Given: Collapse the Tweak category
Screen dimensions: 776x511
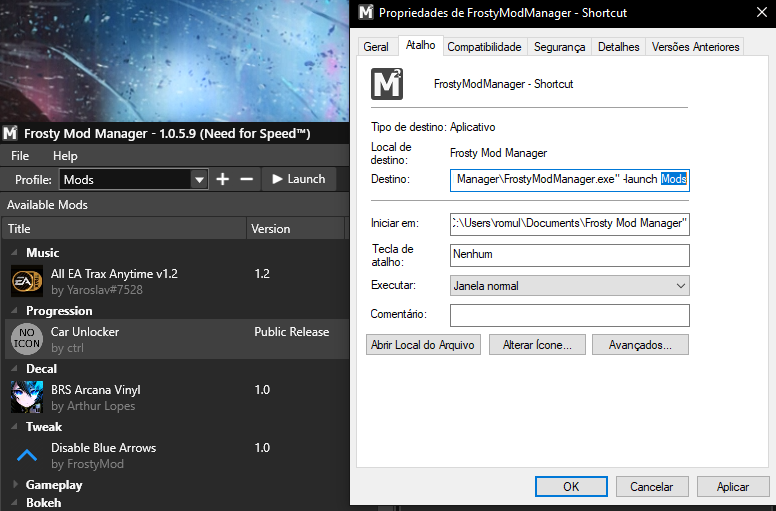Looking at the screenshot, I should click(x=14, y=426).
